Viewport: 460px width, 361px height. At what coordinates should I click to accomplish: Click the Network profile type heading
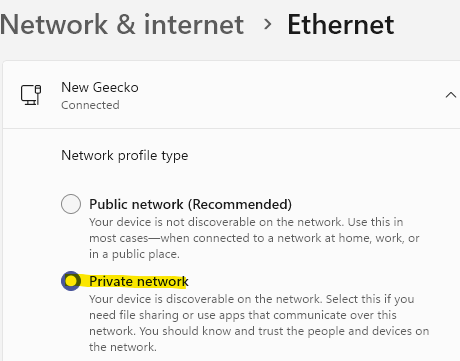coord(125,156)
